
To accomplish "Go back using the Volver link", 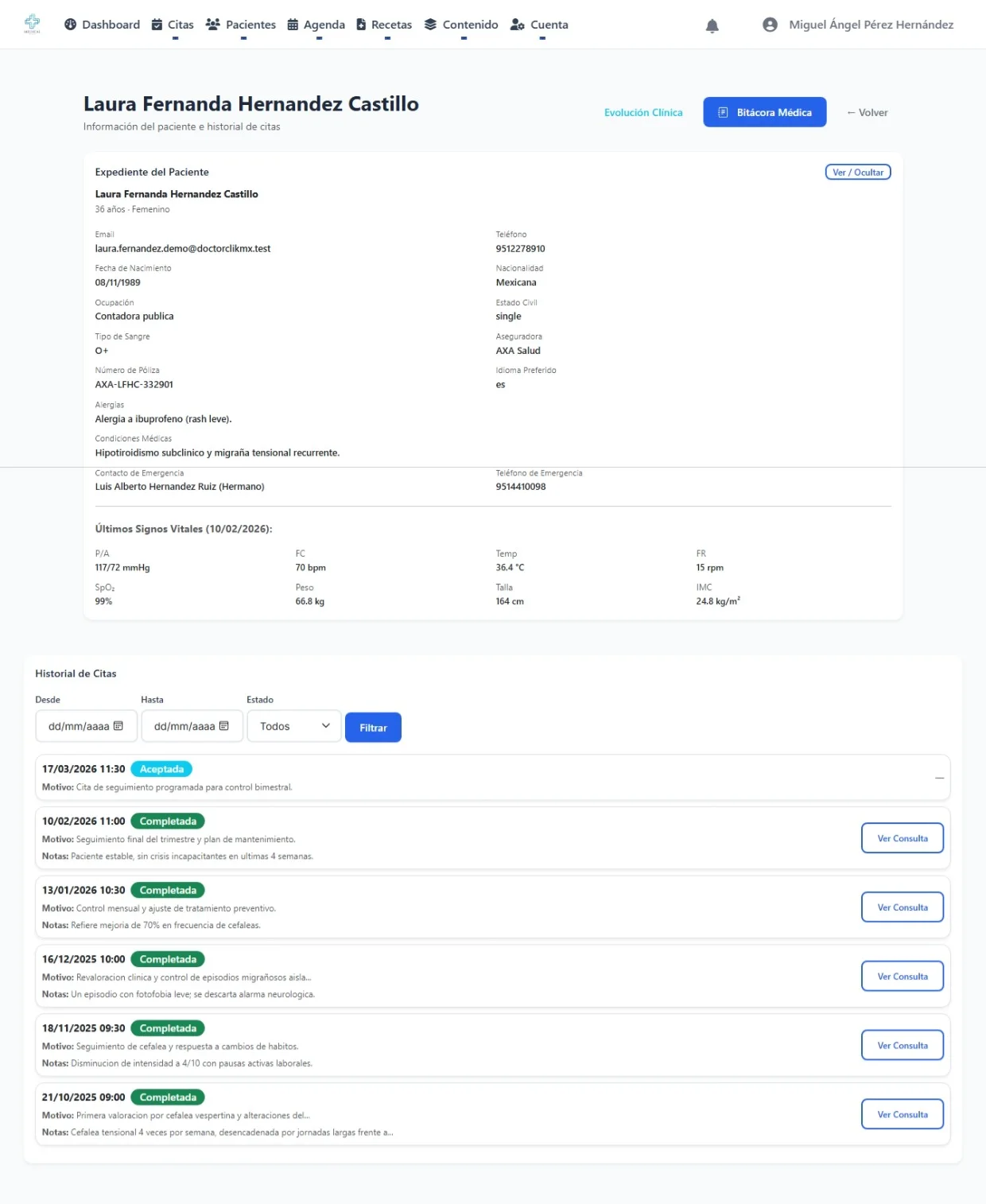I will pos(867,113).
